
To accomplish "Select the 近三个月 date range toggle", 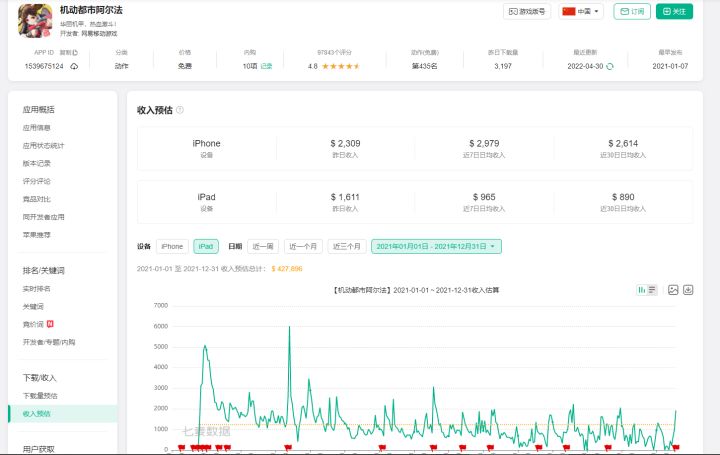I will click(347, 247).
